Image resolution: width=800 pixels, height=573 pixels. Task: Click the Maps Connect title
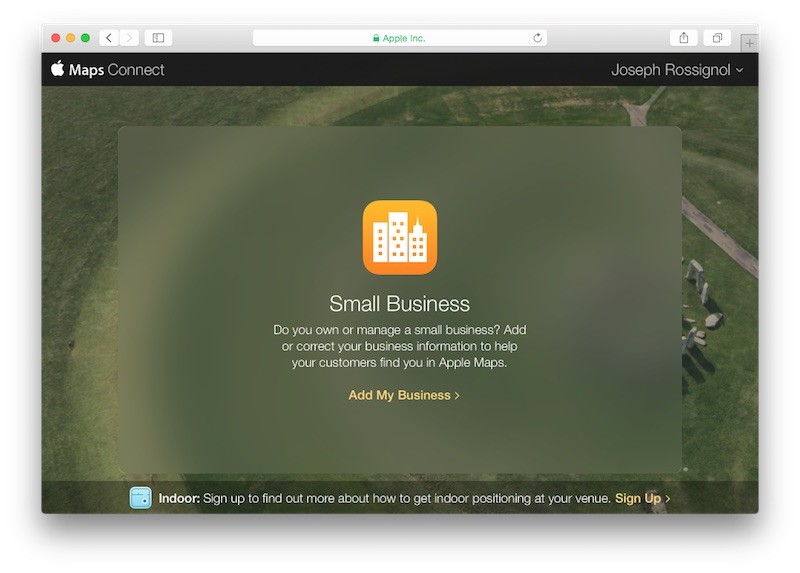[116, 70]
